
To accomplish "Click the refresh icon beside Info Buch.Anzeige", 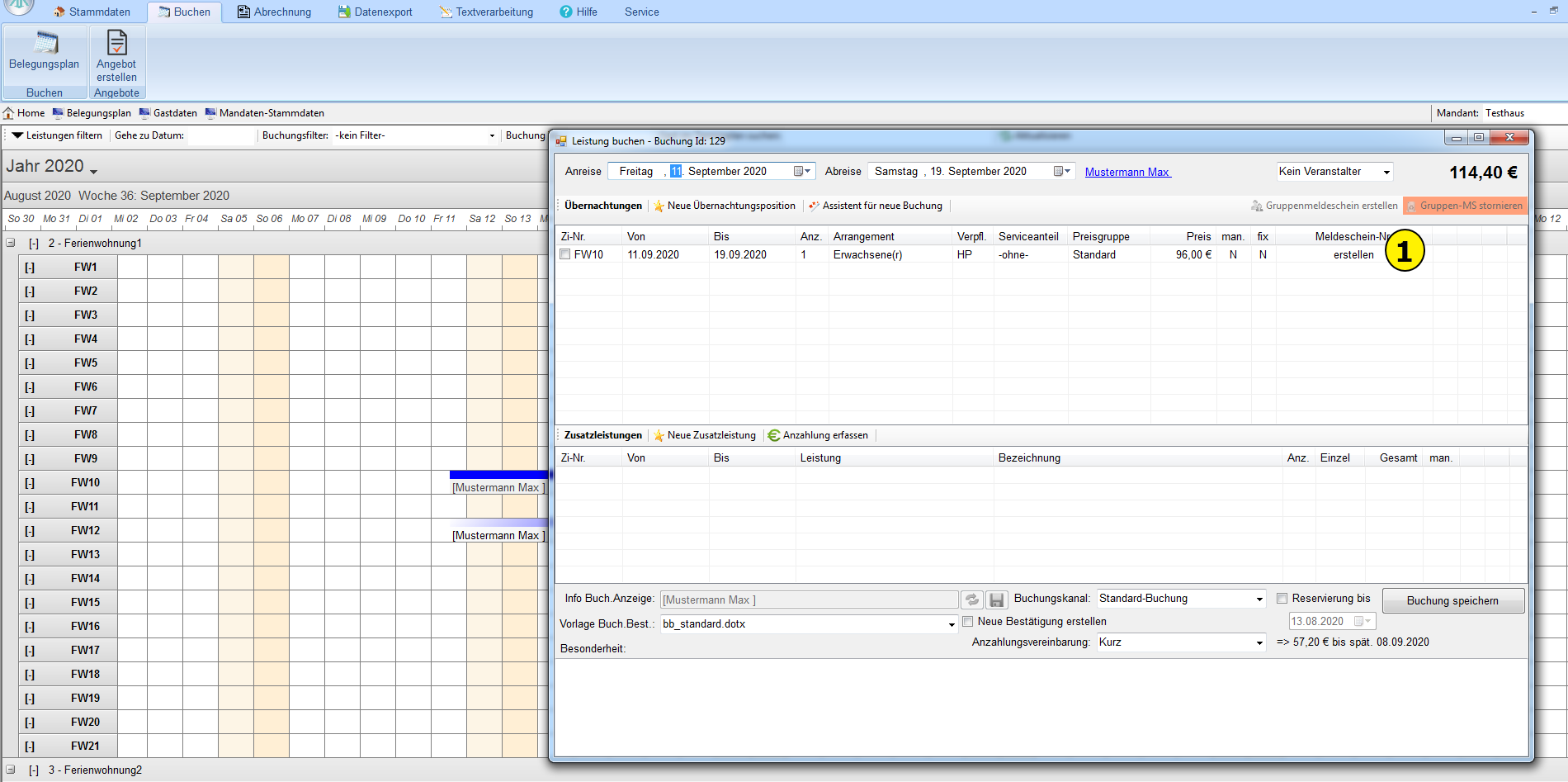I will 972,600.
